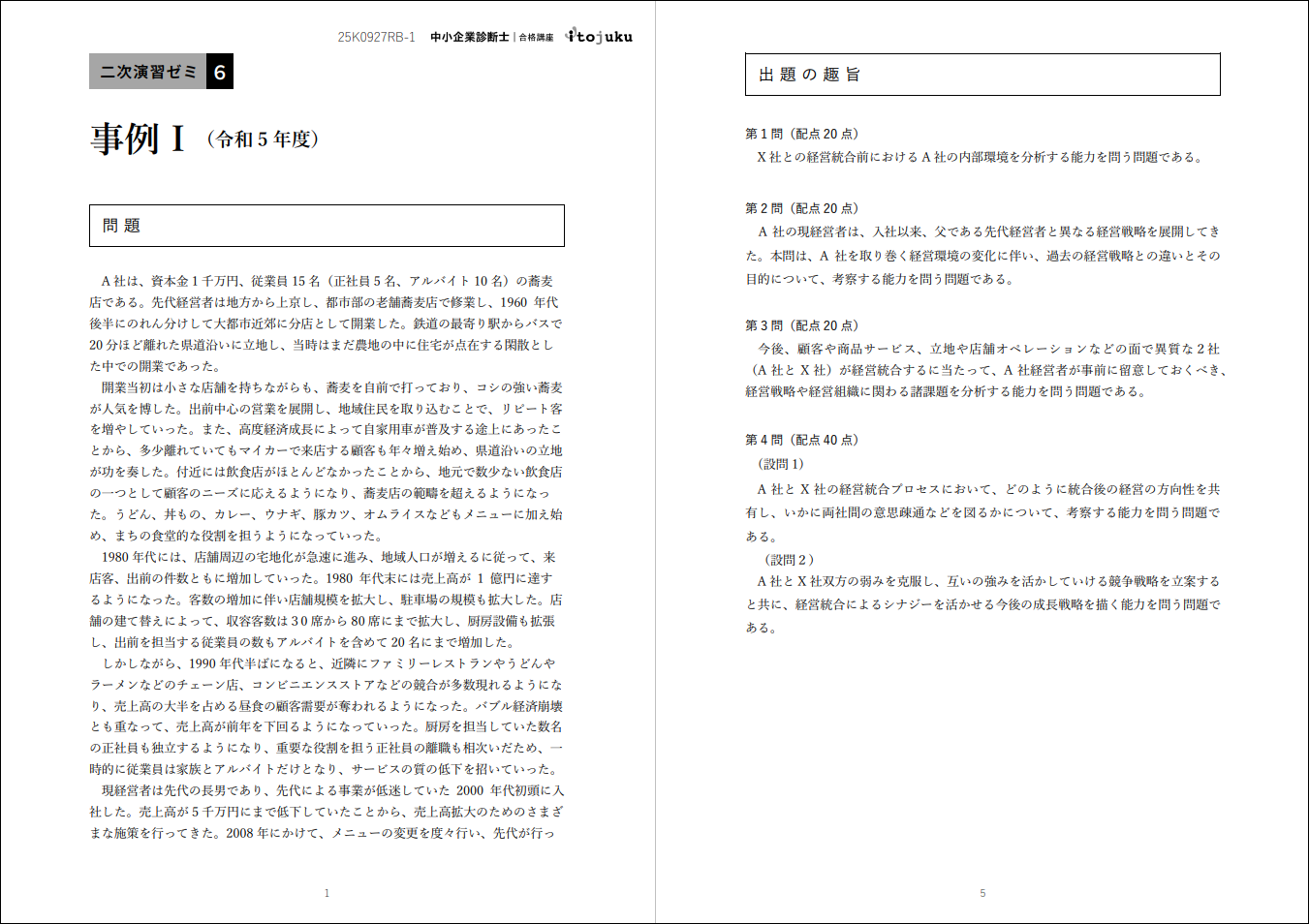The image size is (1309, 924).
Task: Click the 出題の趣旨 heading box
Action: tap(982, 75)
